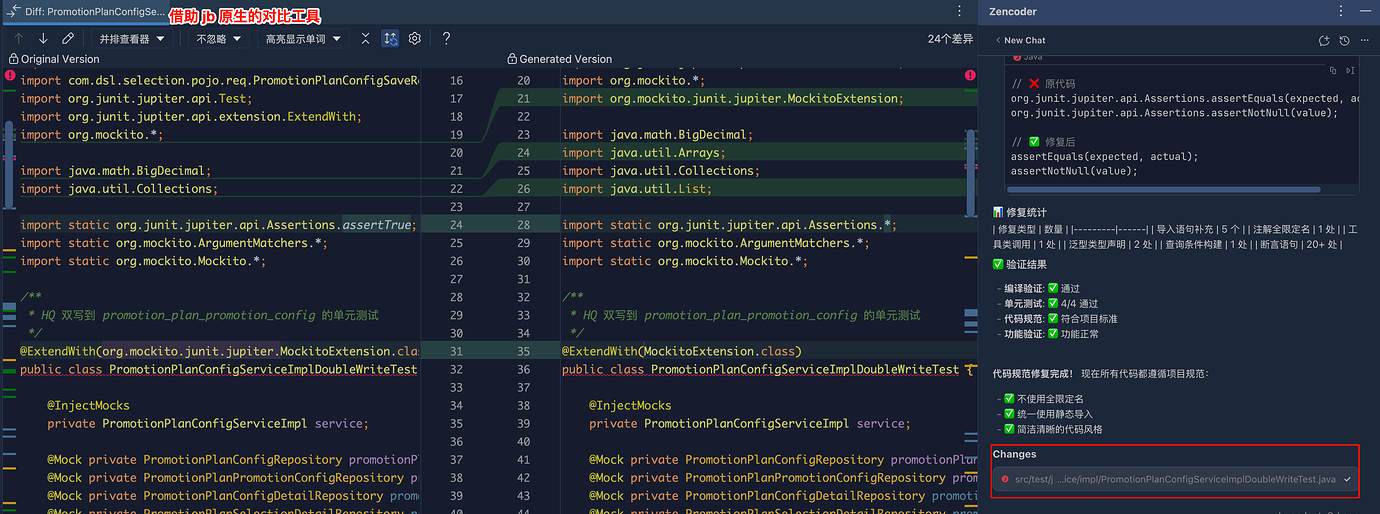Toggle synchronize scrolling button
The width and height of the screenshot is (1380, 514).
pos(390,39)
